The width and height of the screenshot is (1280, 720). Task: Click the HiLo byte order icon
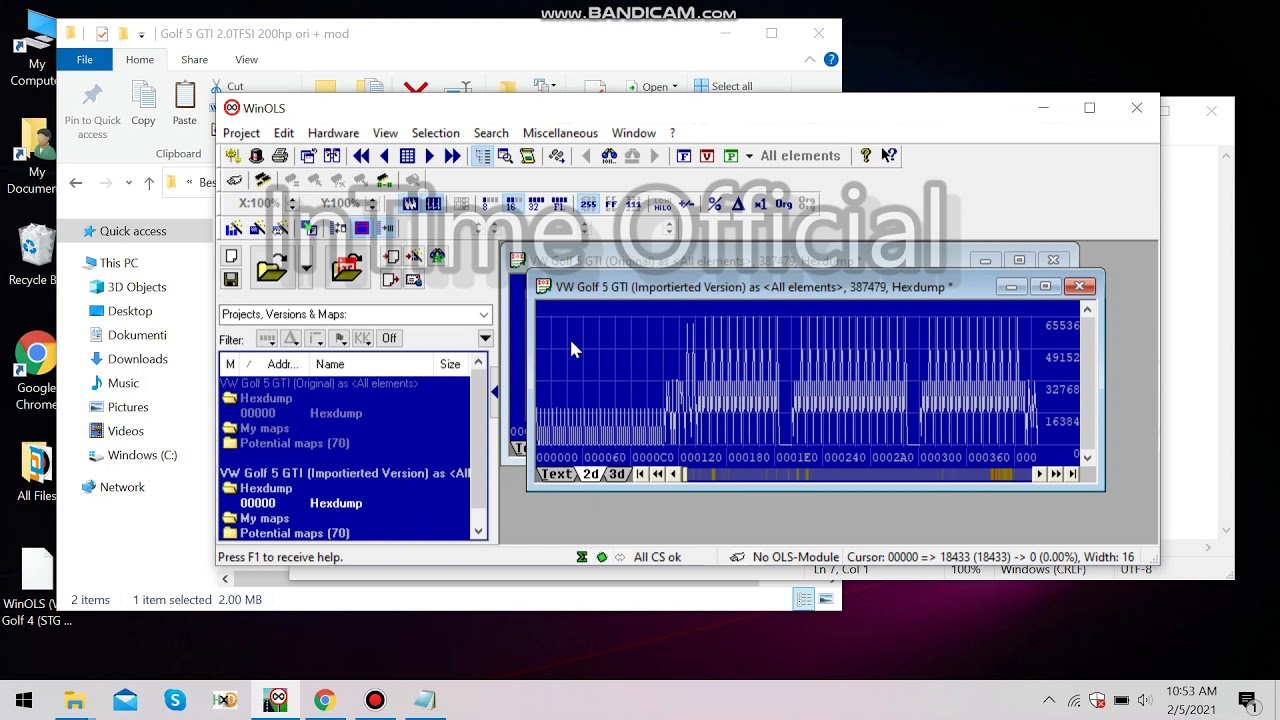pos(663,204)
